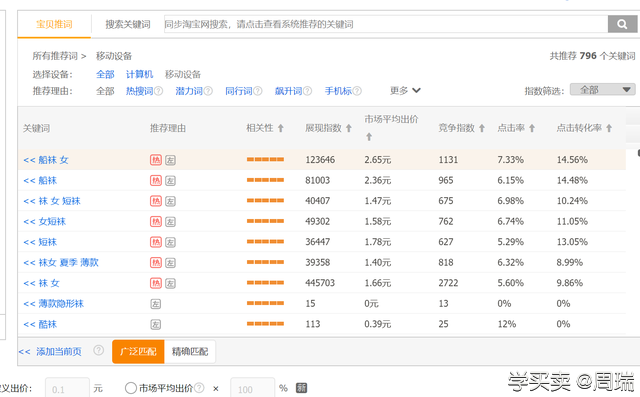Expand the 更多 reasons menu

[x=405, y=90]
